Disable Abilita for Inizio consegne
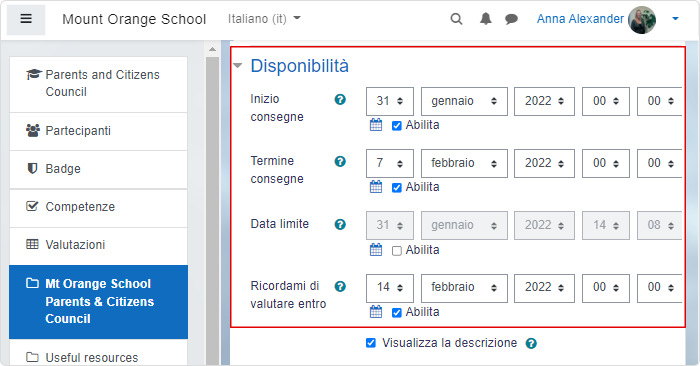The image size is (700, 366). (x=396, y=126)
